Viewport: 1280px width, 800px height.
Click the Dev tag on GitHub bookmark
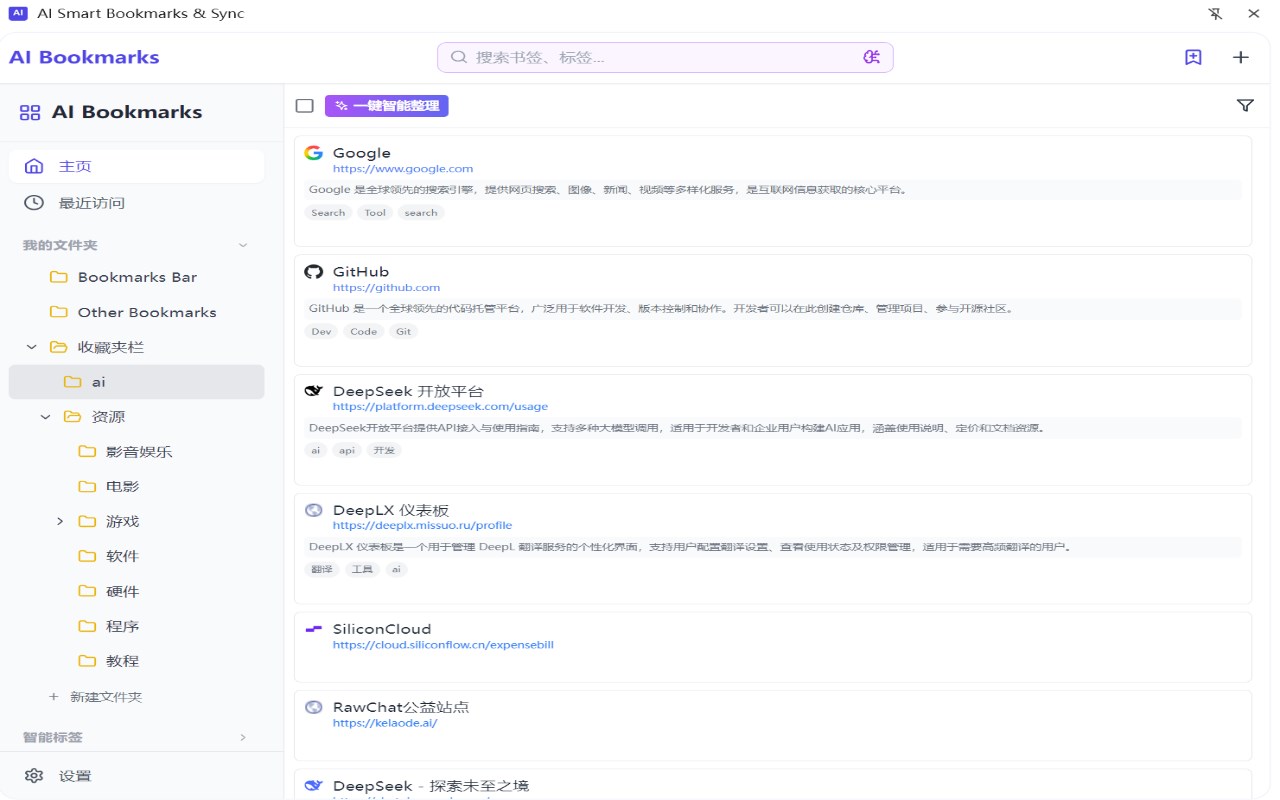click(x=321, y=332)
